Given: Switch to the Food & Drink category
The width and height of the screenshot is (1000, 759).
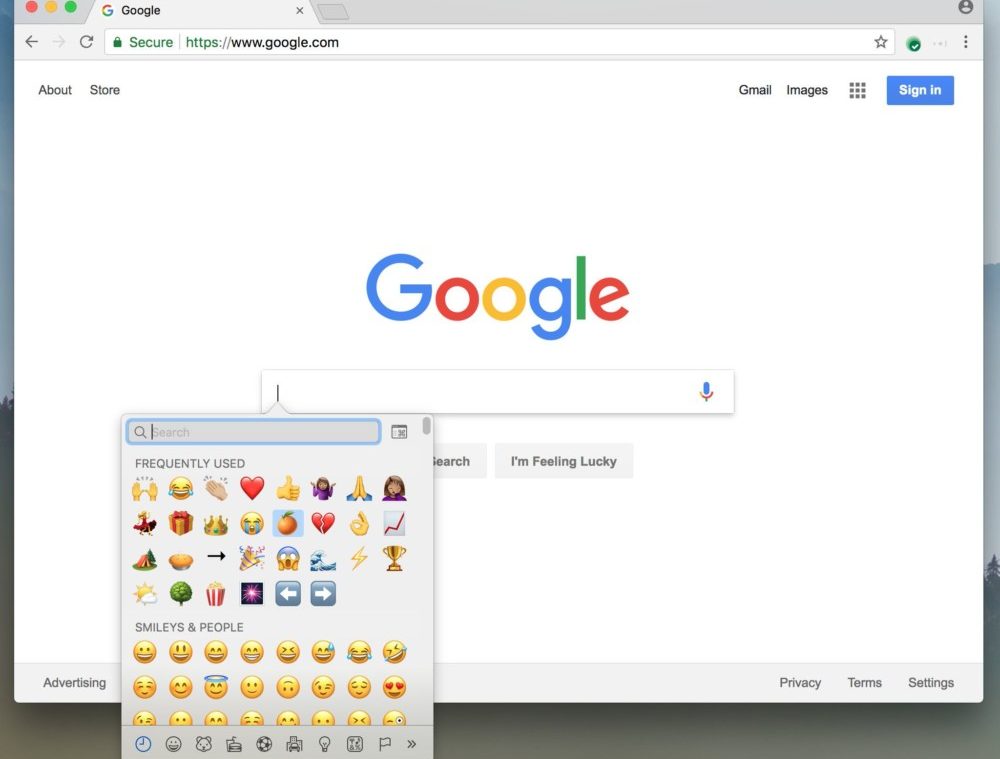Looking at the screenshot, I should [x=233, y=743].
